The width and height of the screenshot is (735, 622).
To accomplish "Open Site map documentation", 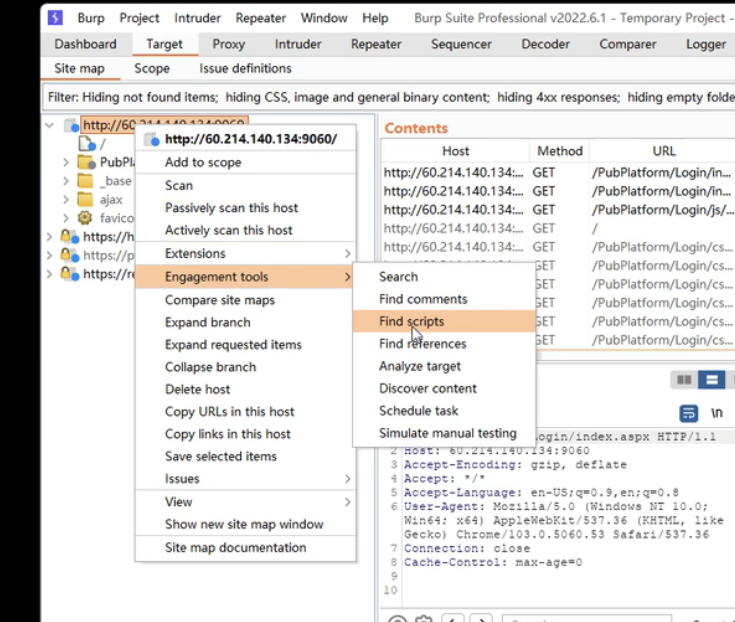I will [246, 547].
